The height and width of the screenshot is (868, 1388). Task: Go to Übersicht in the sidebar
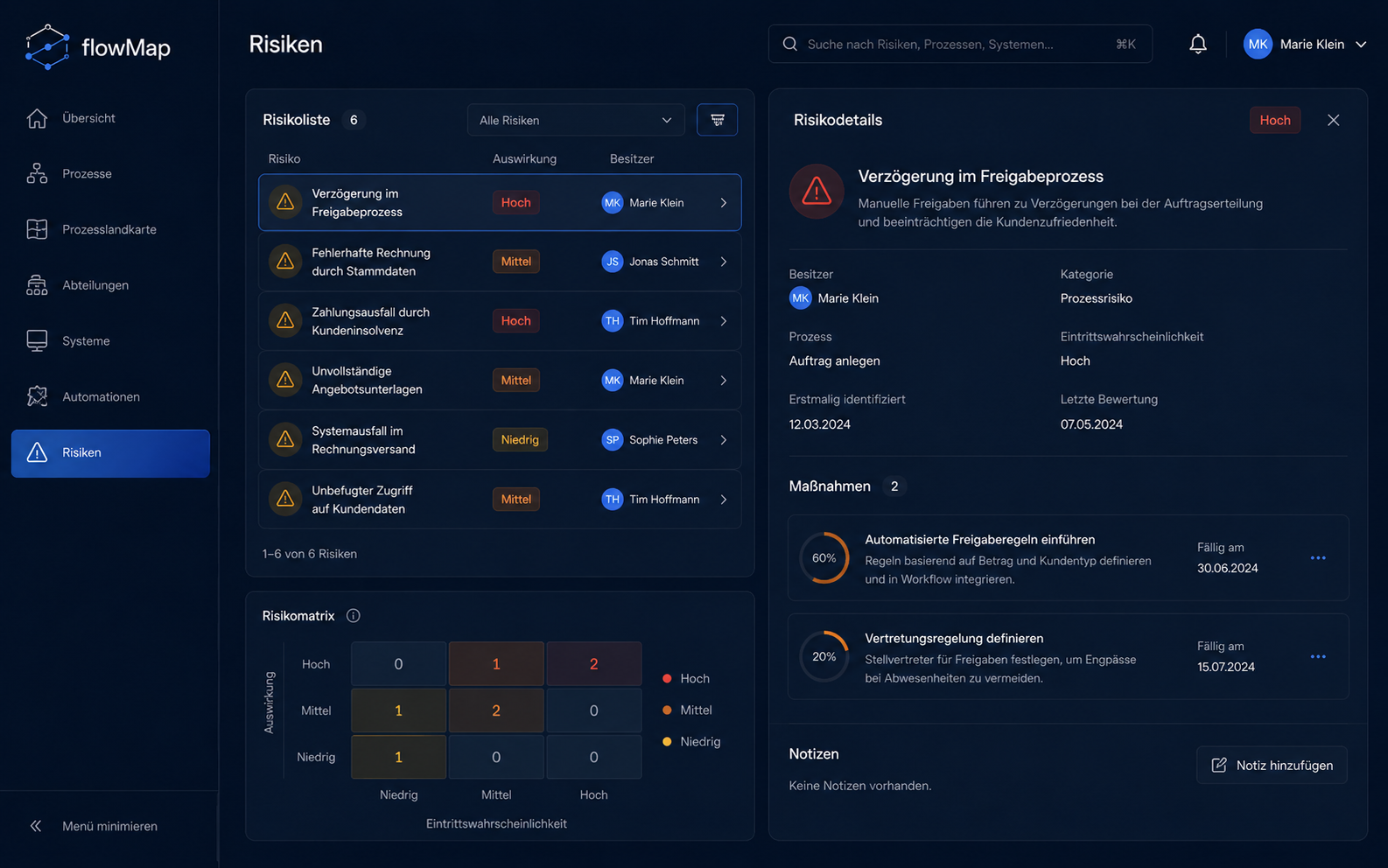(x=110, y=118)
